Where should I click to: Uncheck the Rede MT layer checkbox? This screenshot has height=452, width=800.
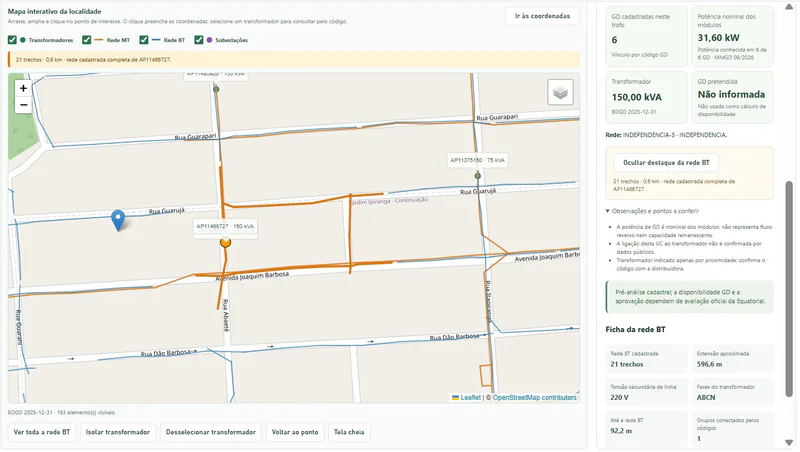coord(87,40)
